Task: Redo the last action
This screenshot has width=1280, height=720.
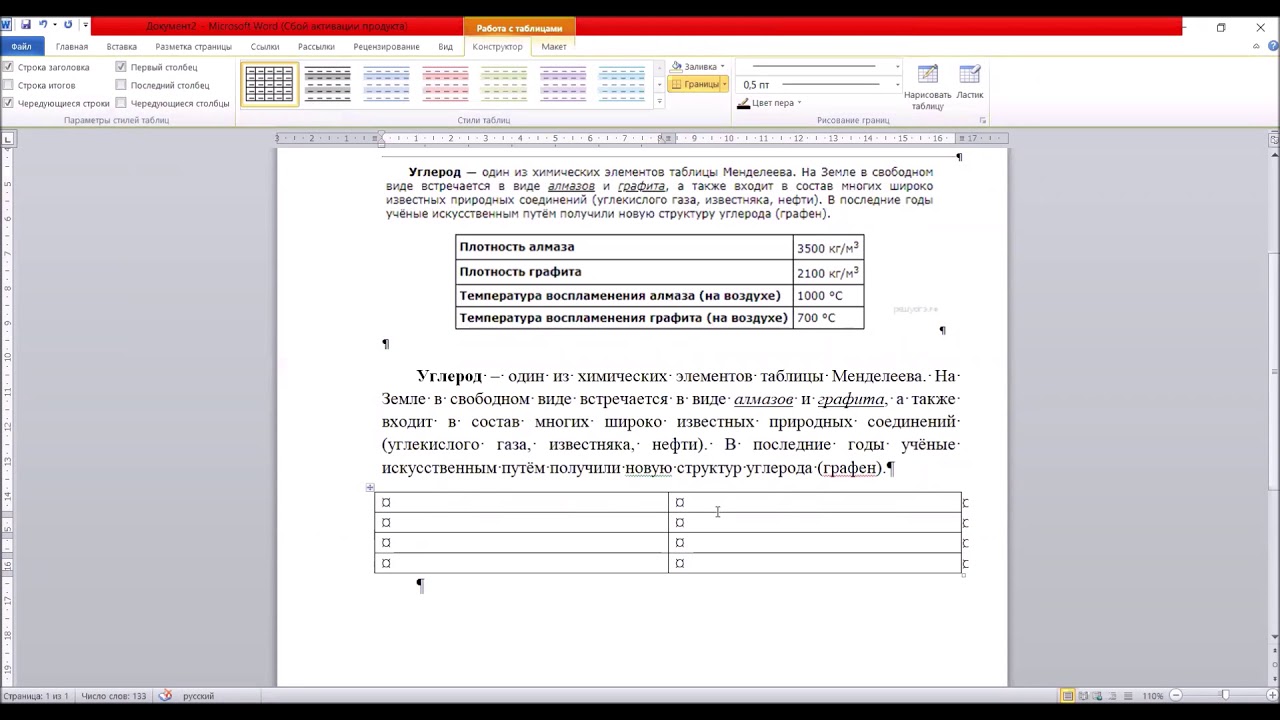Action: [x=68, y=25]
